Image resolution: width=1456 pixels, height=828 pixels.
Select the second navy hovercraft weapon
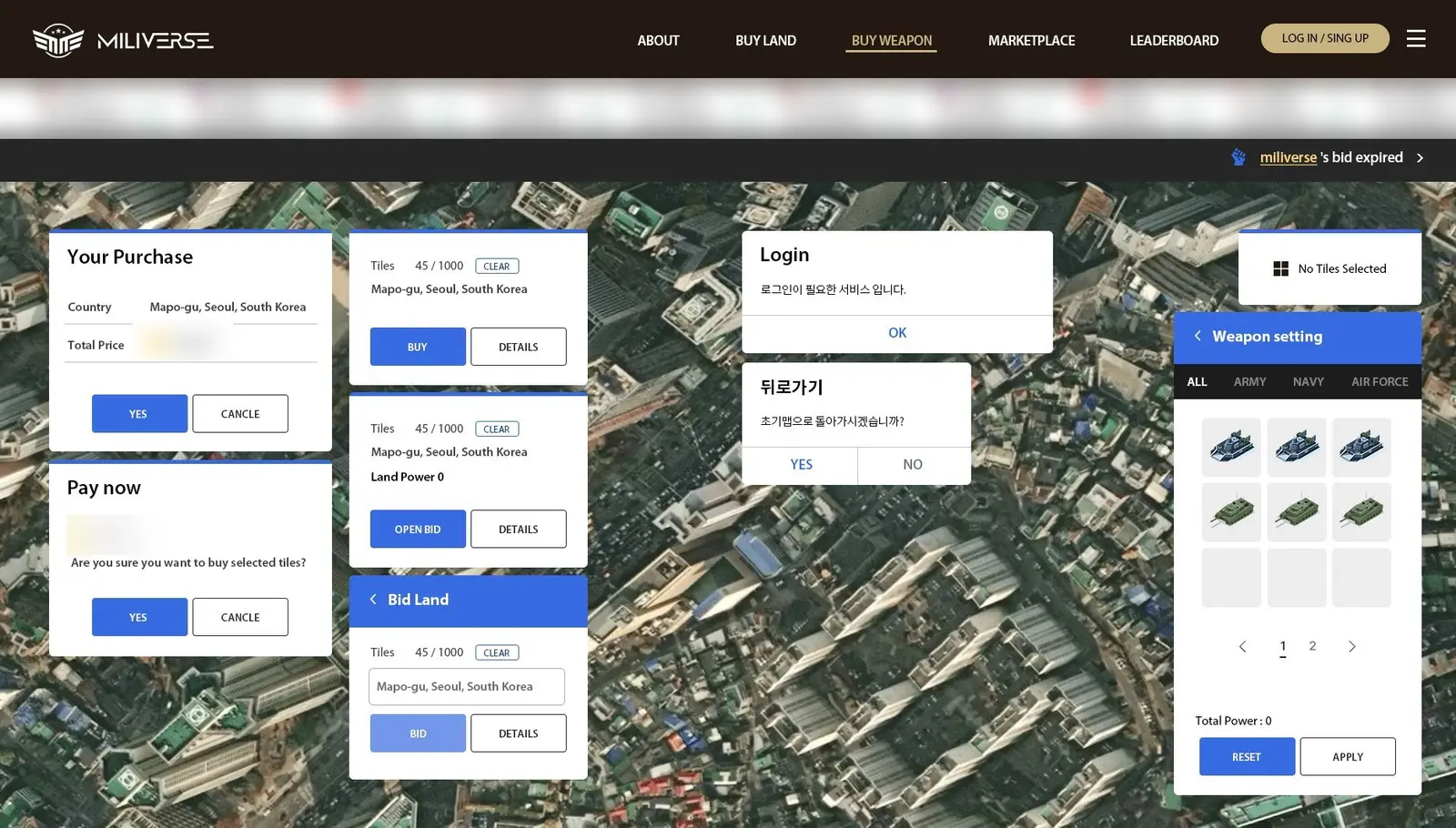click(x=1297, y=447)
